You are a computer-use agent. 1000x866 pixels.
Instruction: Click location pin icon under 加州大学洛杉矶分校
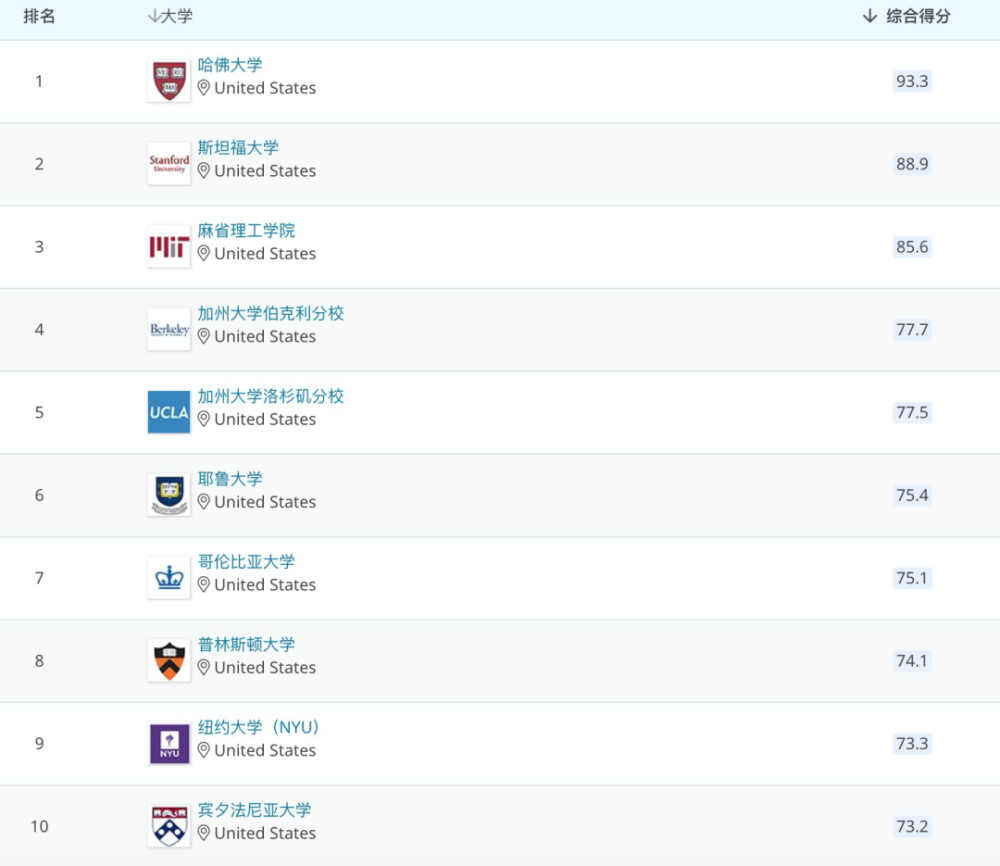pos(203,419)
